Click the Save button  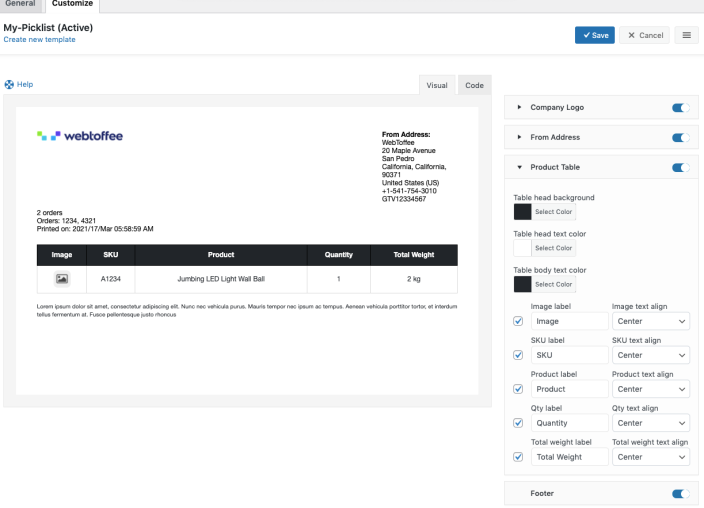[x=594, y=35]
